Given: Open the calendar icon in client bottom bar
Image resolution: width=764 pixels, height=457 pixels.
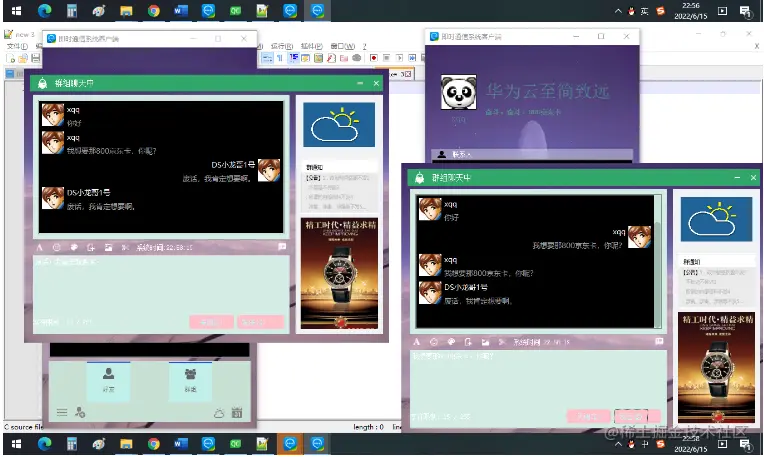Looking at the screenshot, I should click(237, 413).
